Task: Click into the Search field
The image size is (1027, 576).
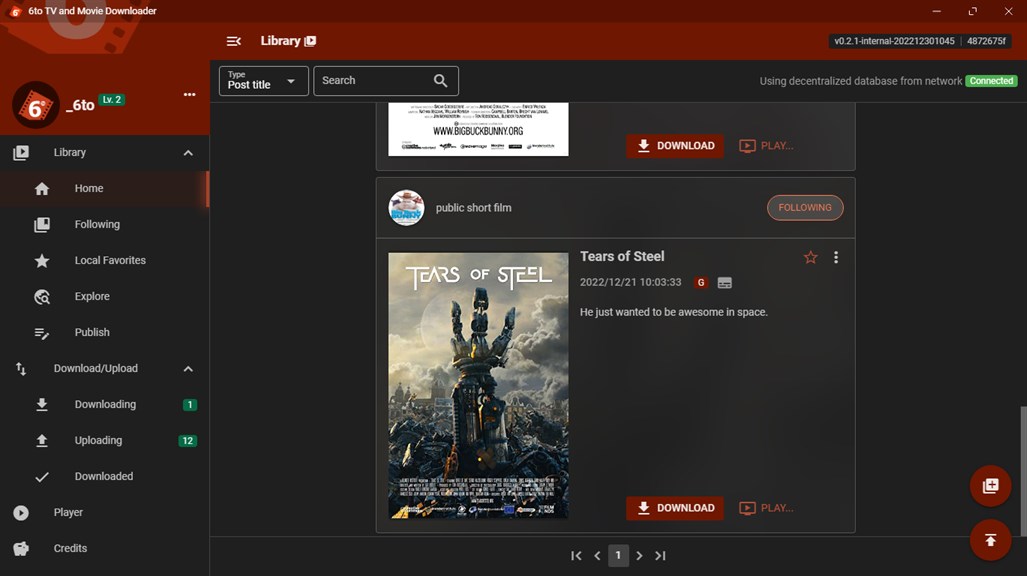Action: [386, 81]
